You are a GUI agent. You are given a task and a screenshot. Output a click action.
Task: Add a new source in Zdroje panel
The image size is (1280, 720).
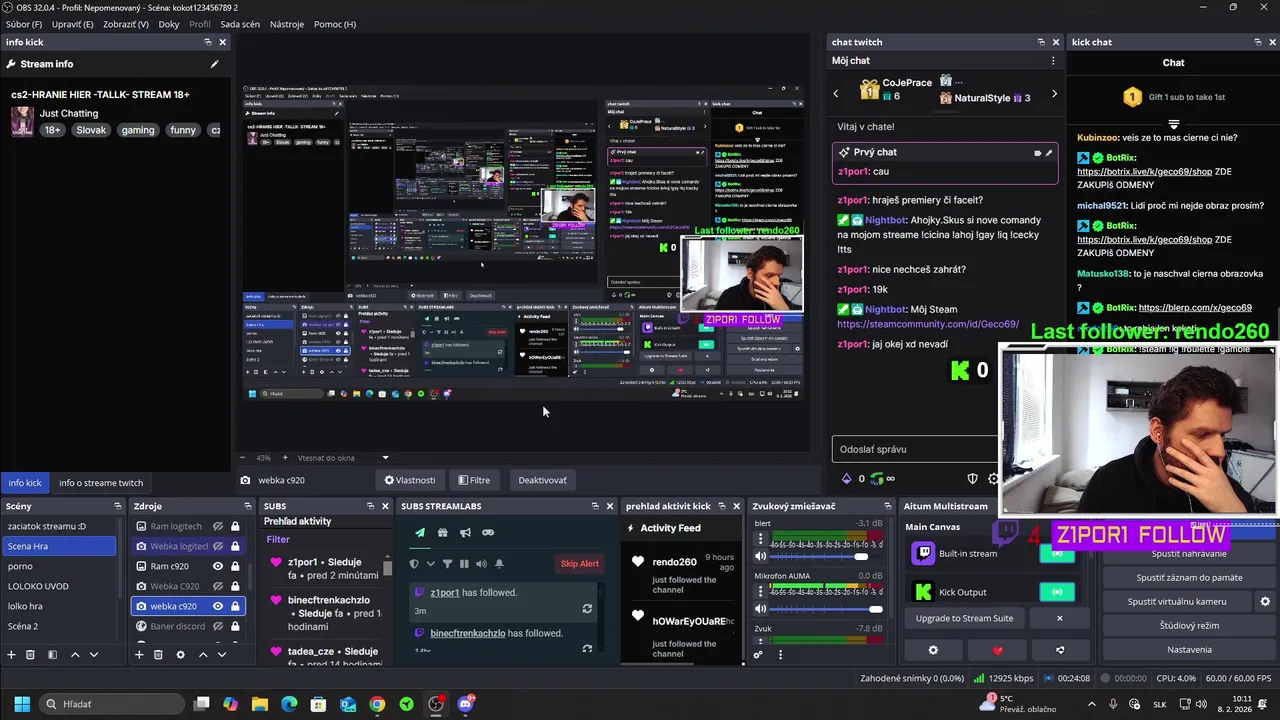[x=139, y=654]
